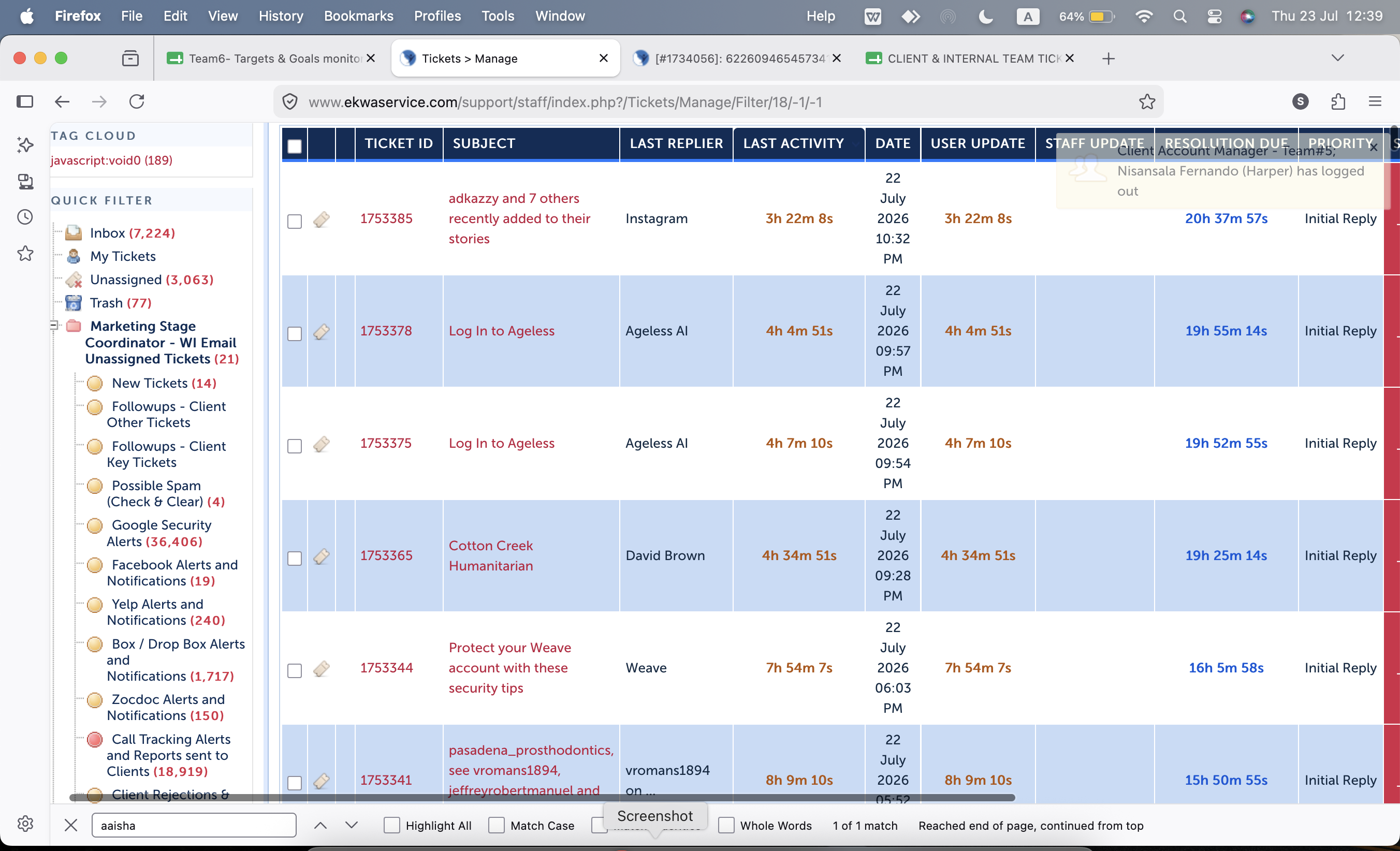Tick the checkbox for ticket 1753385
Screen dimensions: 1400x851
coord(294,221)
